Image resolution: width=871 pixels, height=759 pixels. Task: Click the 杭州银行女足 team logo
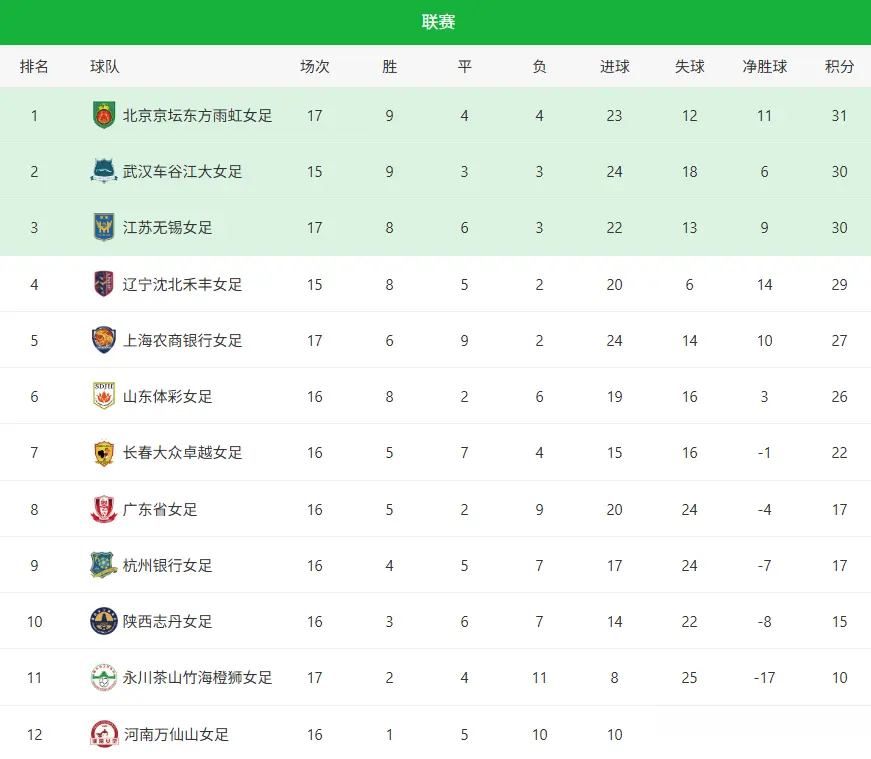pyautogui.click(x=104, y=565)
